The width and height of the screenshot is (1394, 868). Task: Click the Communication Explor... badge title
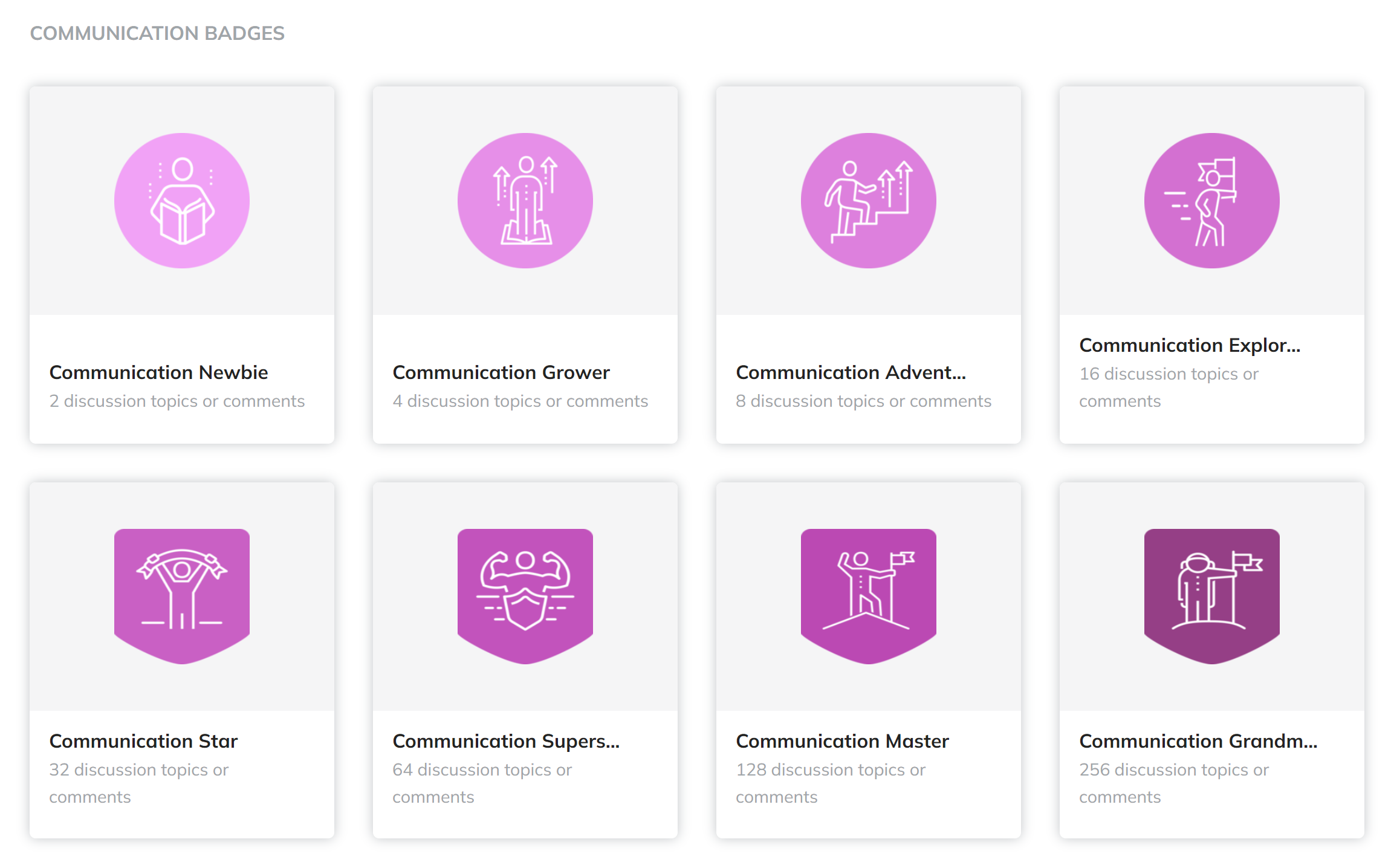tap(1189, 345)
